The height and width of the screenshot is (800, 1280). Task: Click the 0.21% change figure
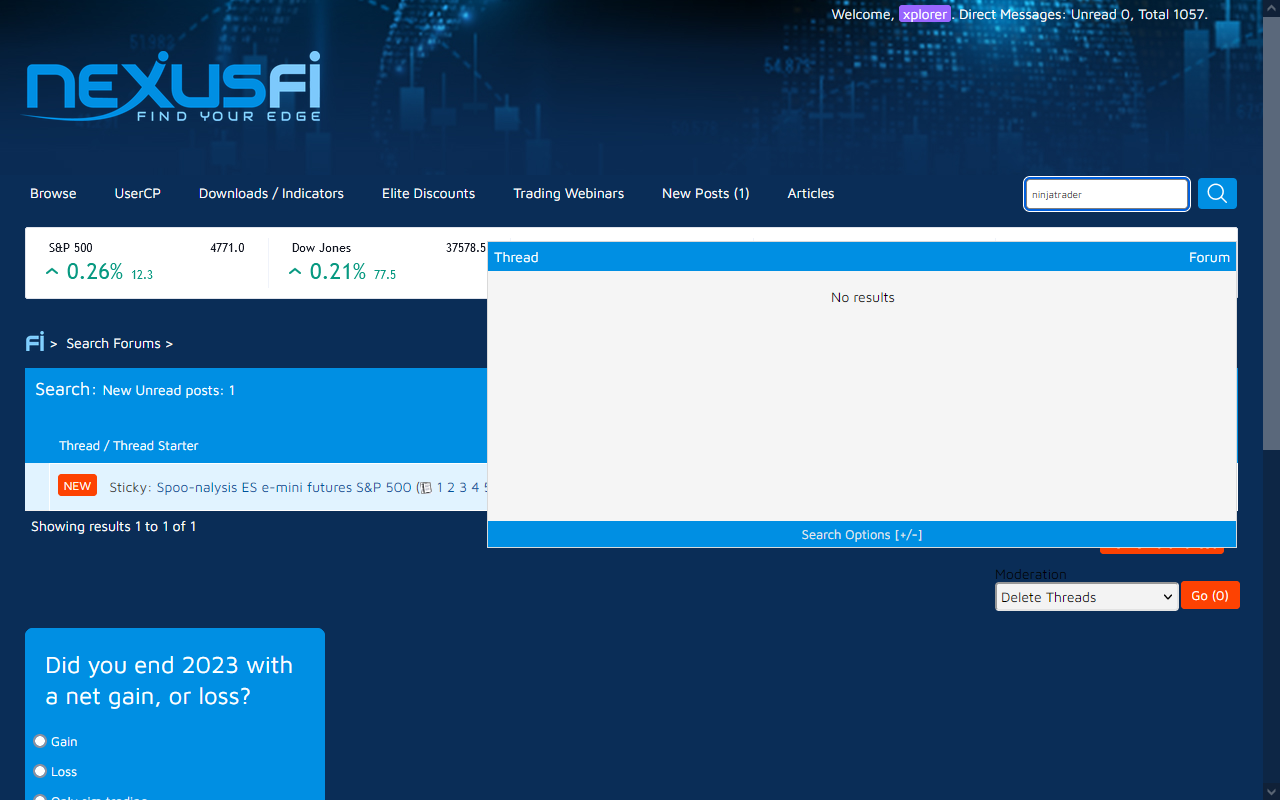tap(338, 271)
